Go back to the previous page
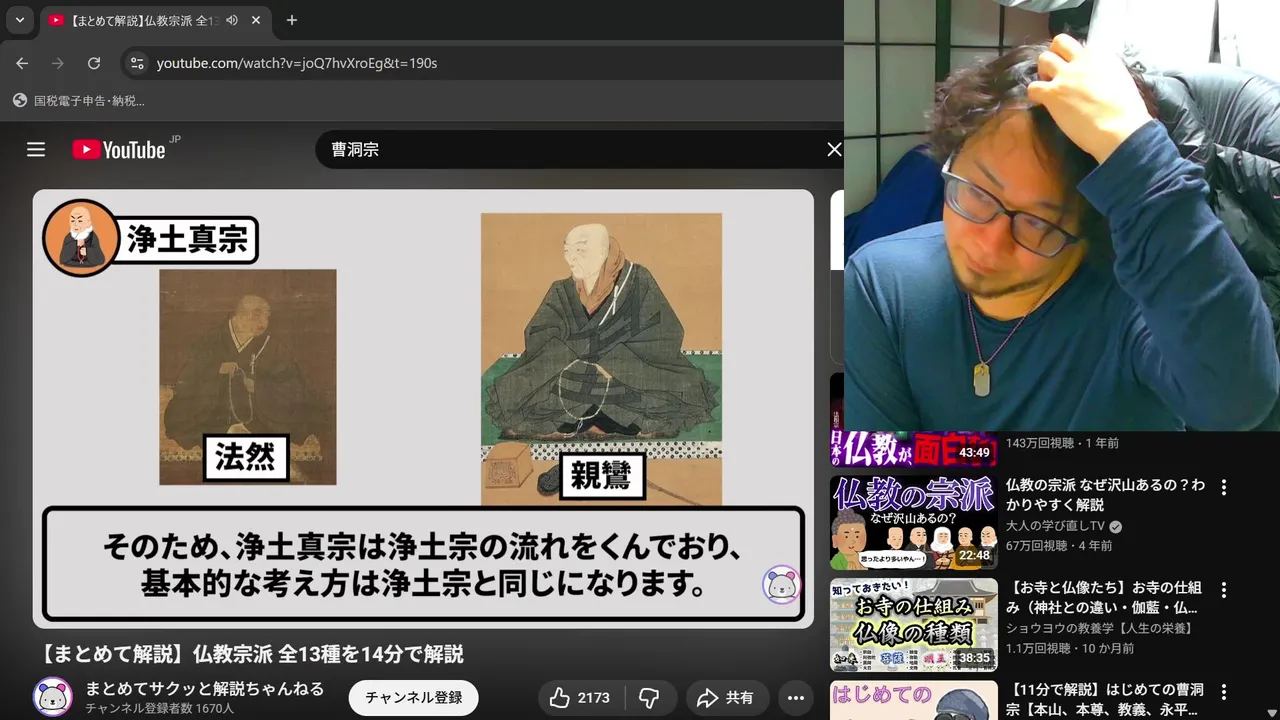Screen dimensions: 1280x720 tap(23, 63)
